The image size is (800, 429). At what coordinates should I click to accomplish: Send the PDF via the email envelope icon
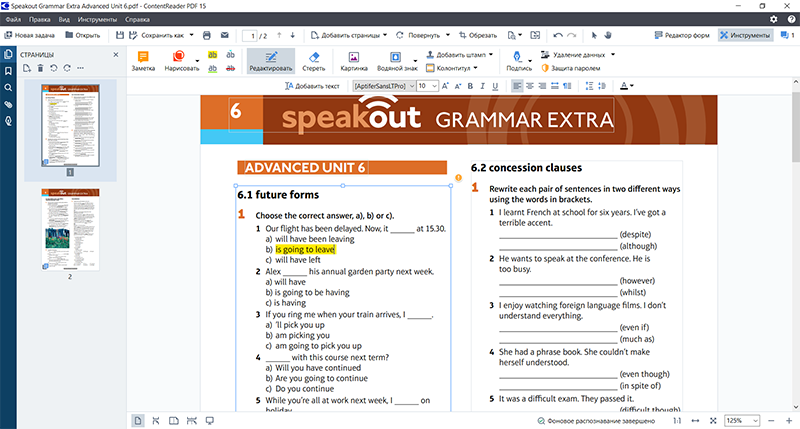(224, 35)
